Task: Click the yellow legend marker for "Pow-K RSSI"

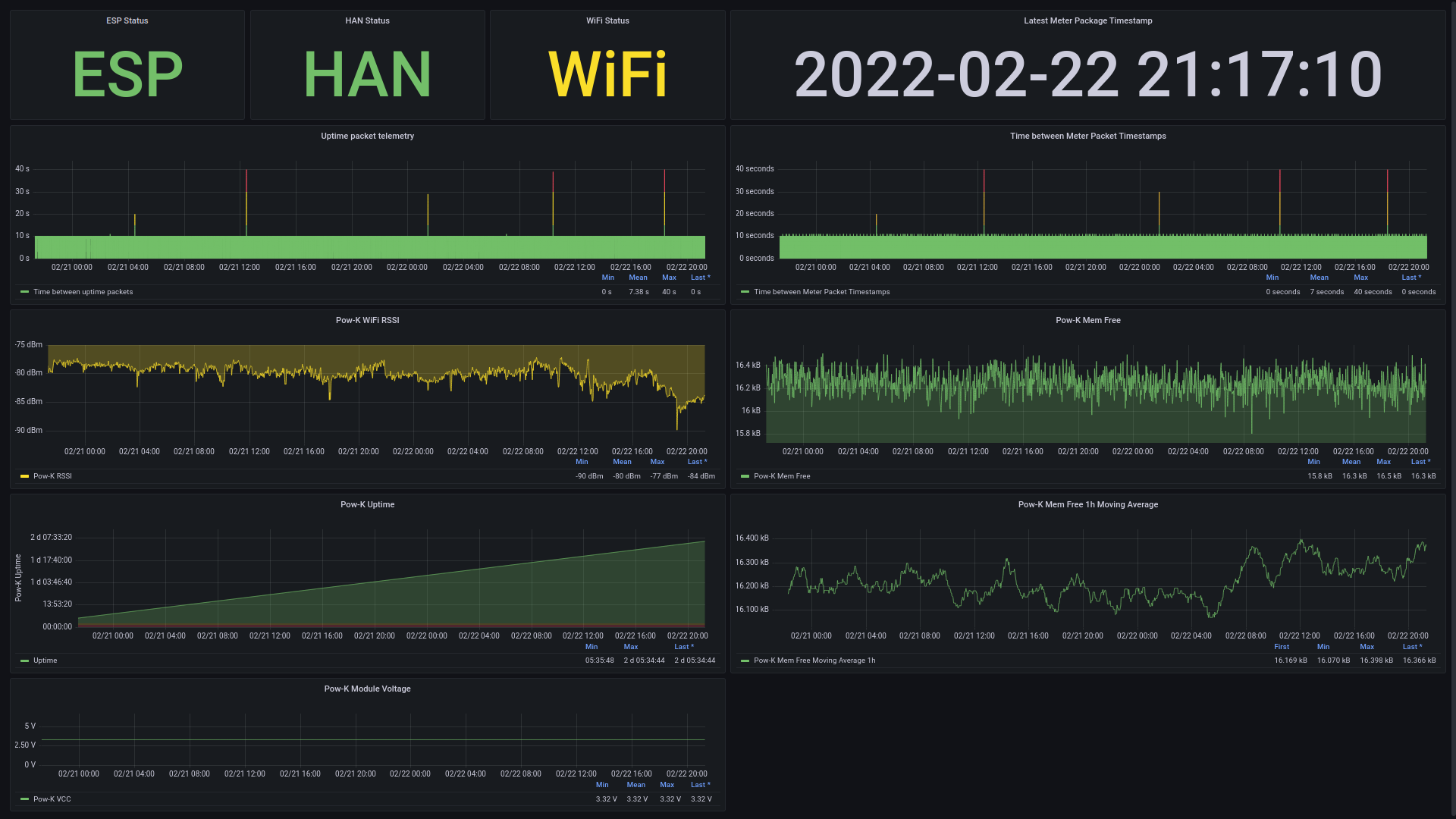Action: 23,475
